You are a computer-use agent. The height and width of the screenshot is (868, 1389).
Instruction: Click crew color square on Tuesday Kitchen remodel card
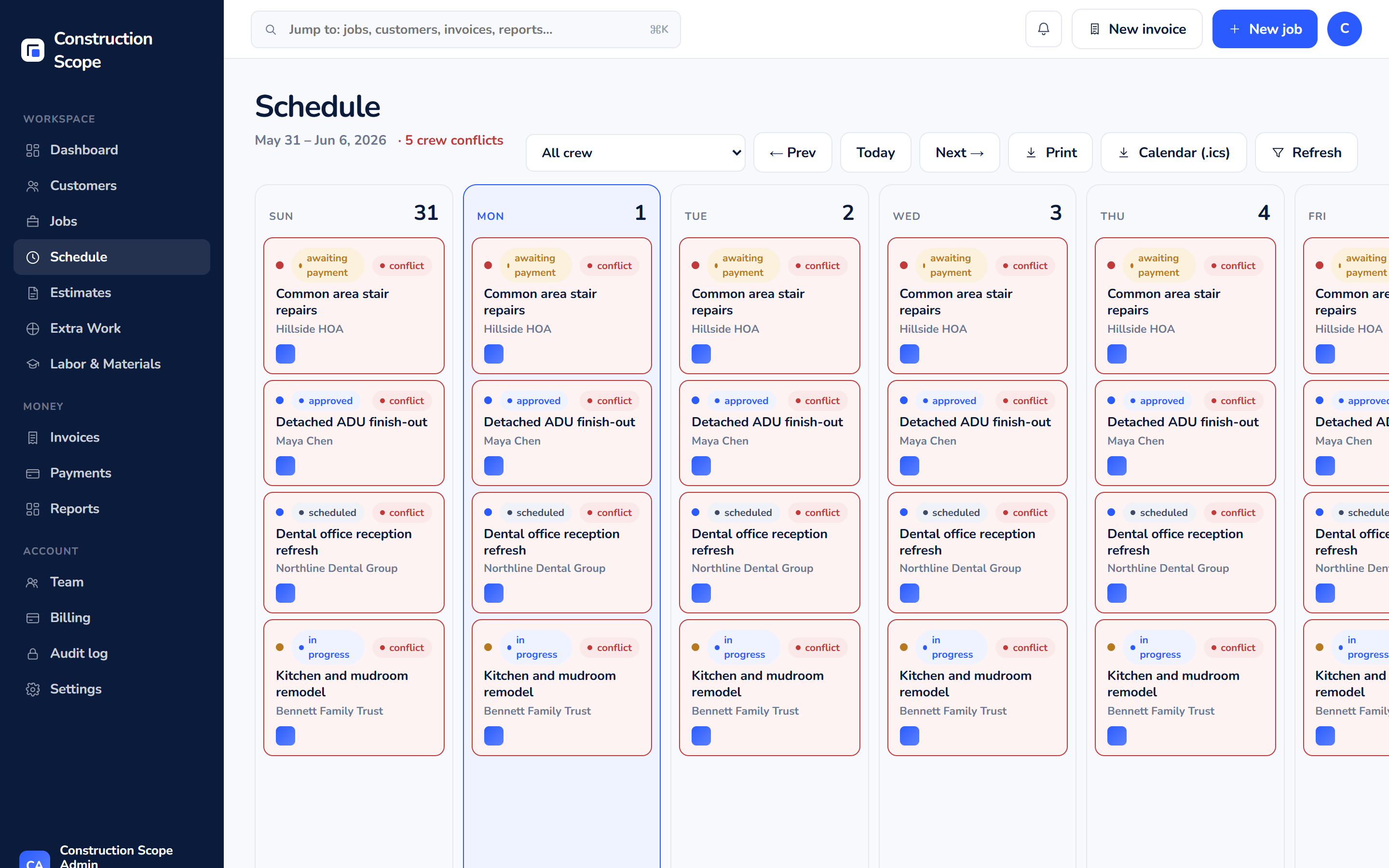coord(701,735)
